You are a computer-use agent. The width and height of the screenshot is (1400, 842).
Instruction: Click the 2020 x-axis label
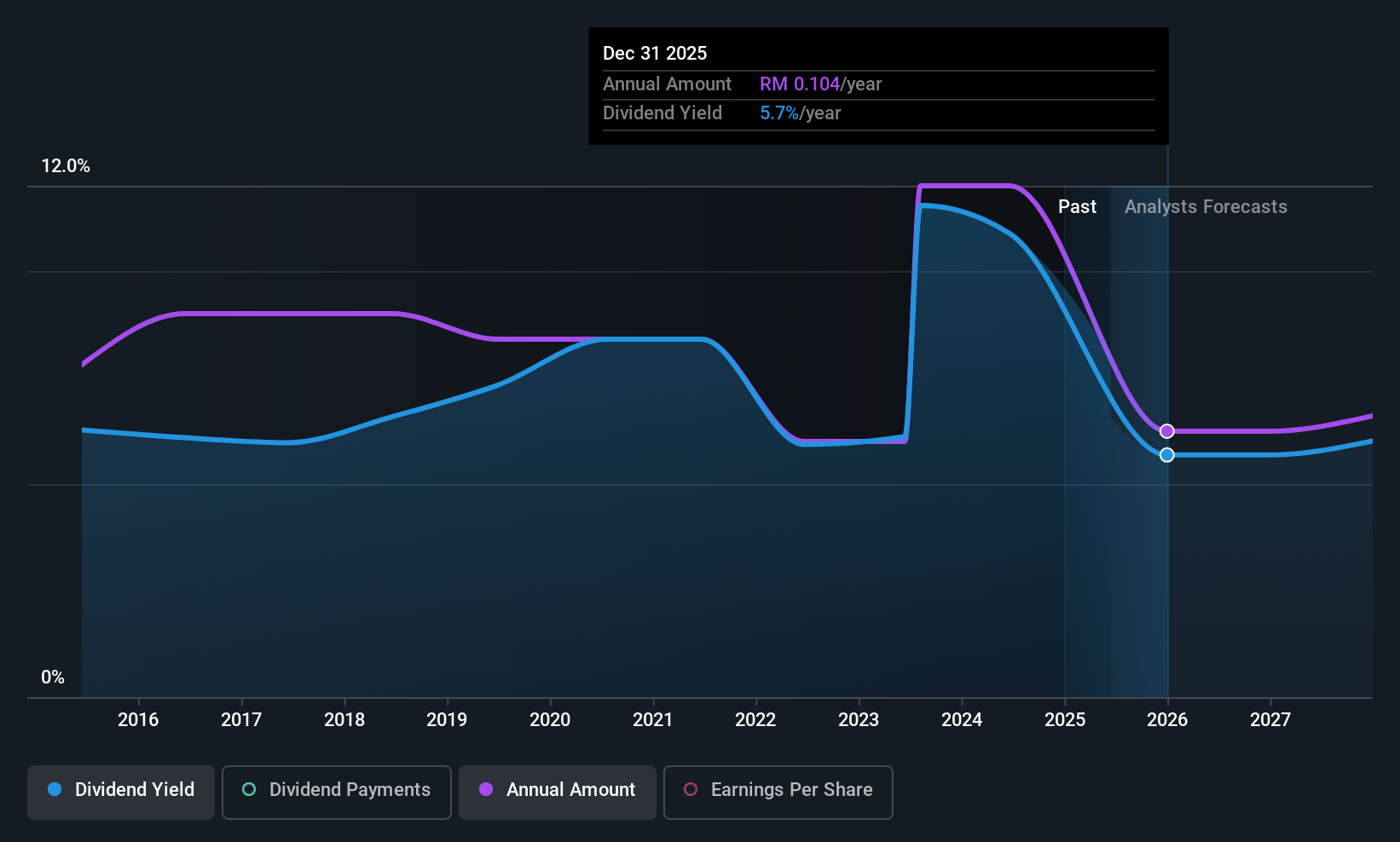pos(550,720)
